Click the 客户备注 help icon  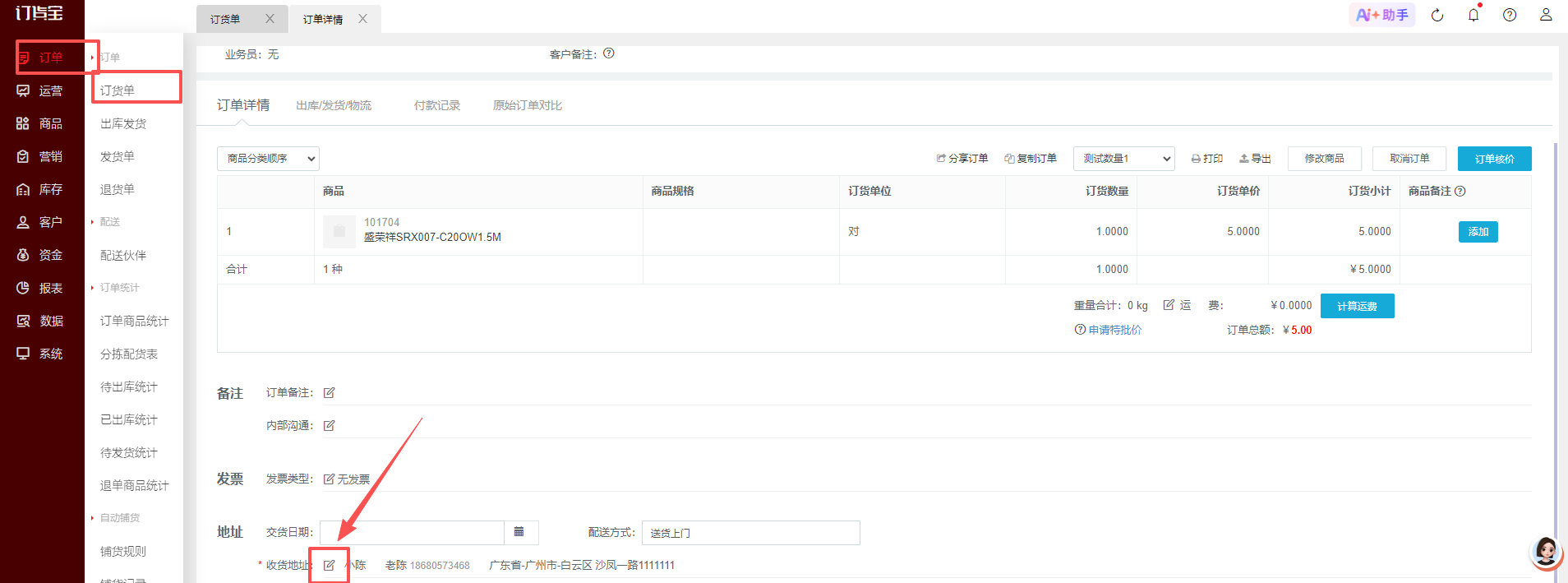[x=609, y=53]
